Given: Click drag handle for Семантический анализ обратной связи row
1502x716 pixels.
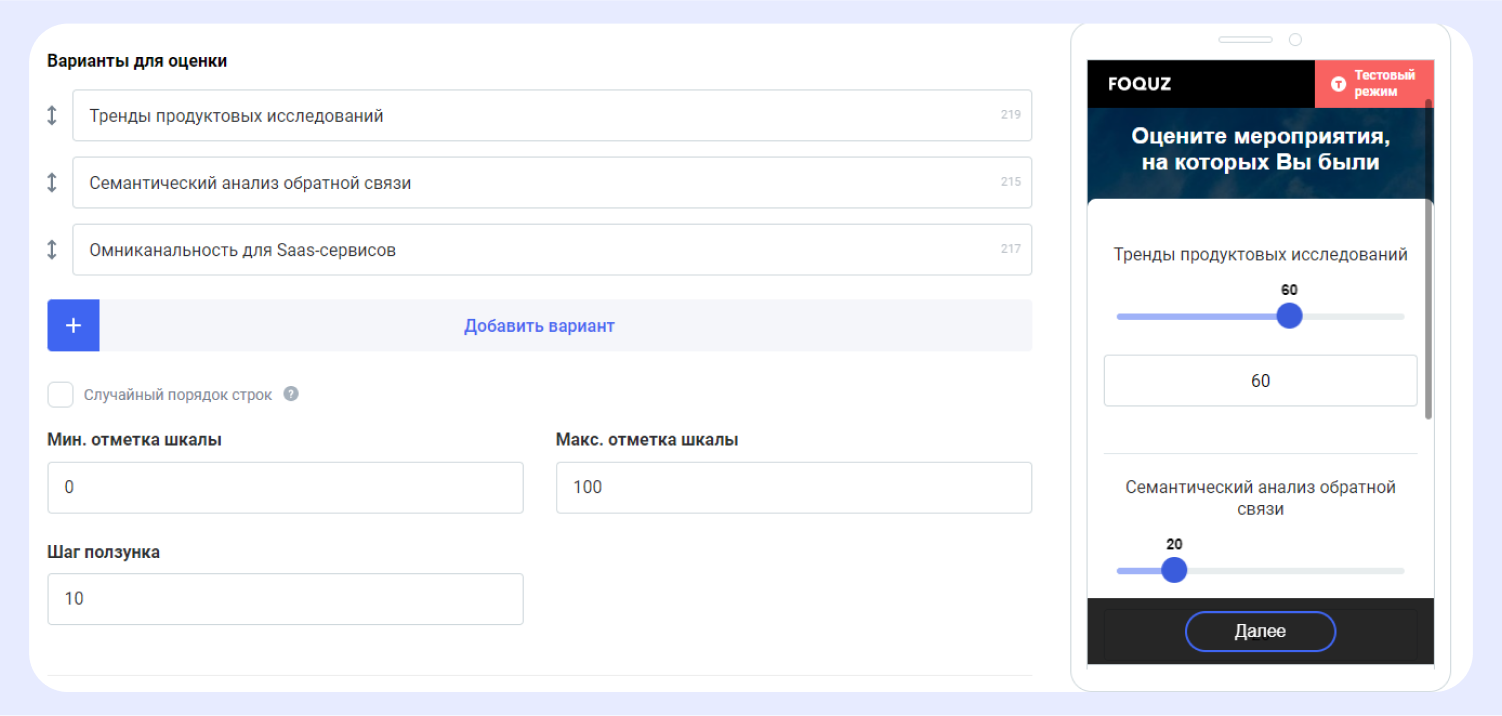Looking at the screenshot, I should click(x=52, y=183).
